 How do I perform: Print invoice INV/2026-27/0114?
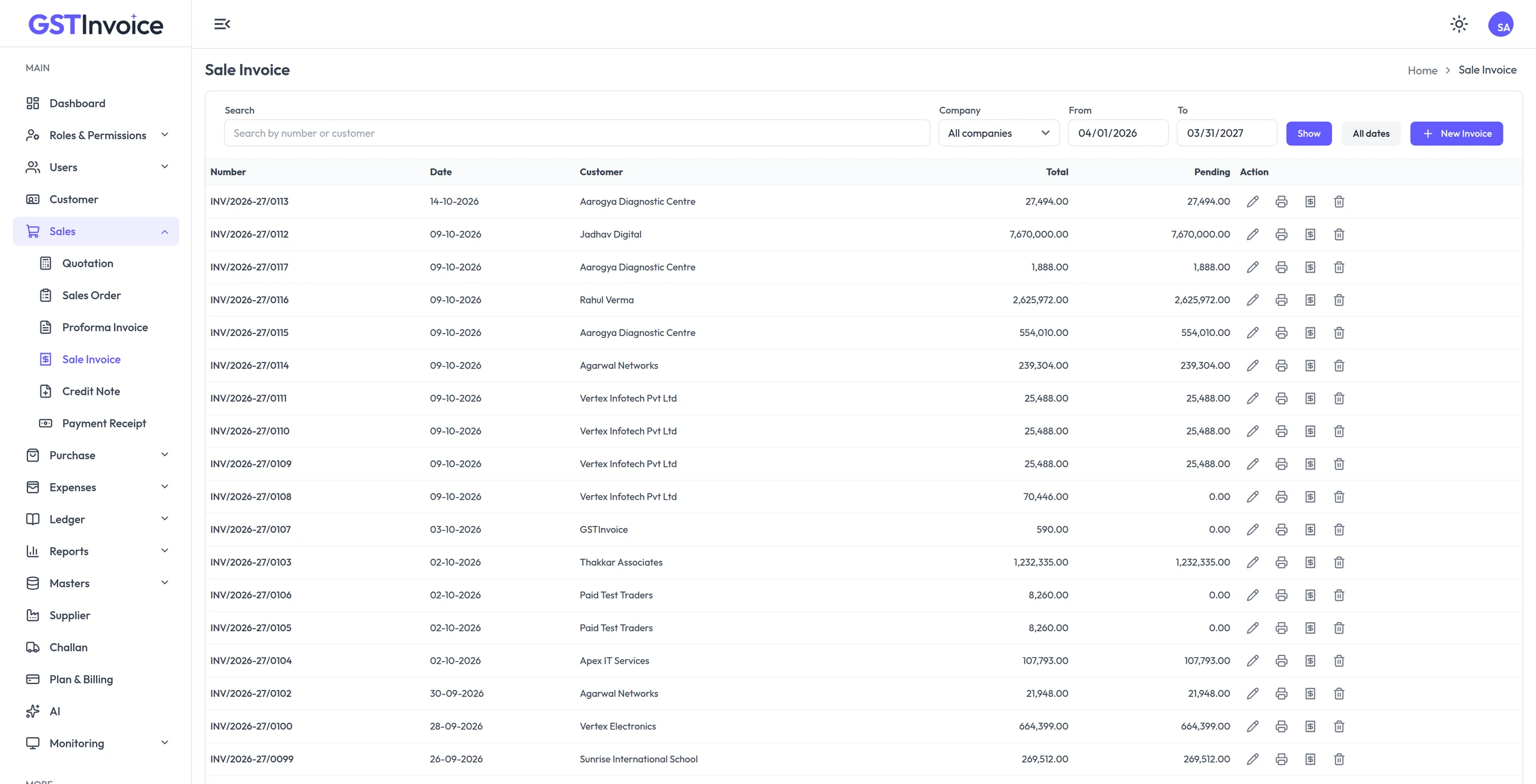tap(1281, 365)
